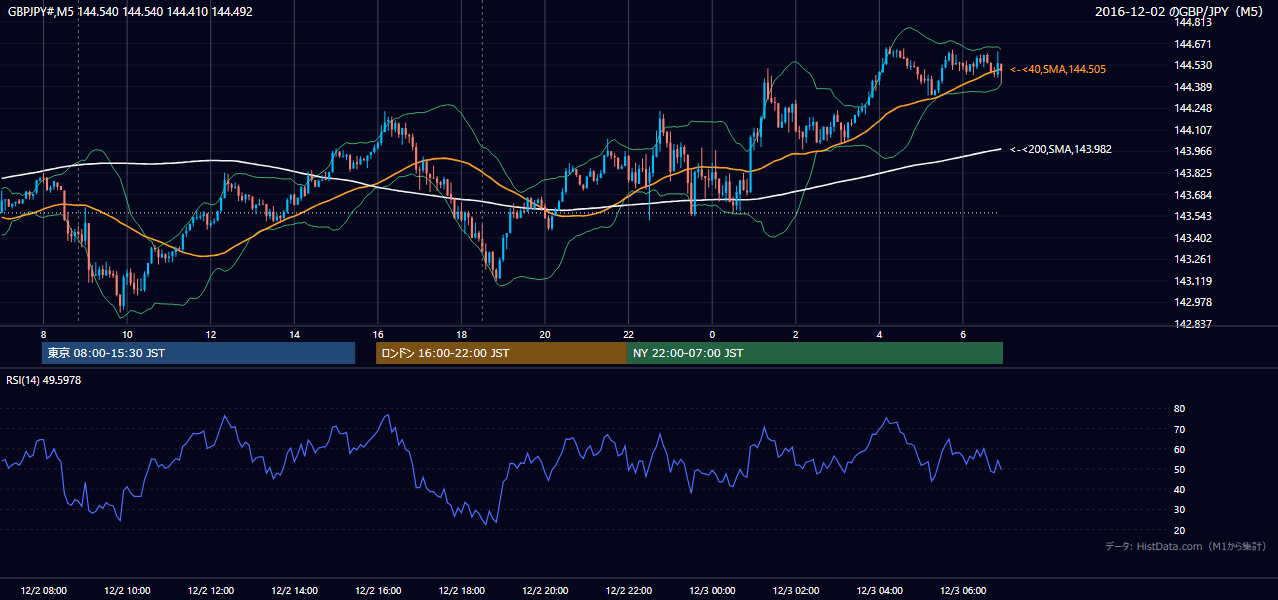1278x600 pixels.
Task: Click the 12/3 06:00 bottom timestamp
Action: (963, 590)
